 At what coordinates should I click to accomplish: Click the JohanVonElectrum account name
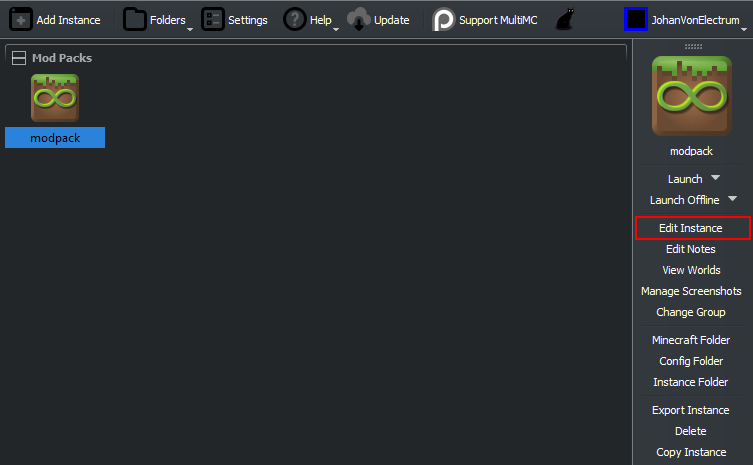click(x=695, y=20)
